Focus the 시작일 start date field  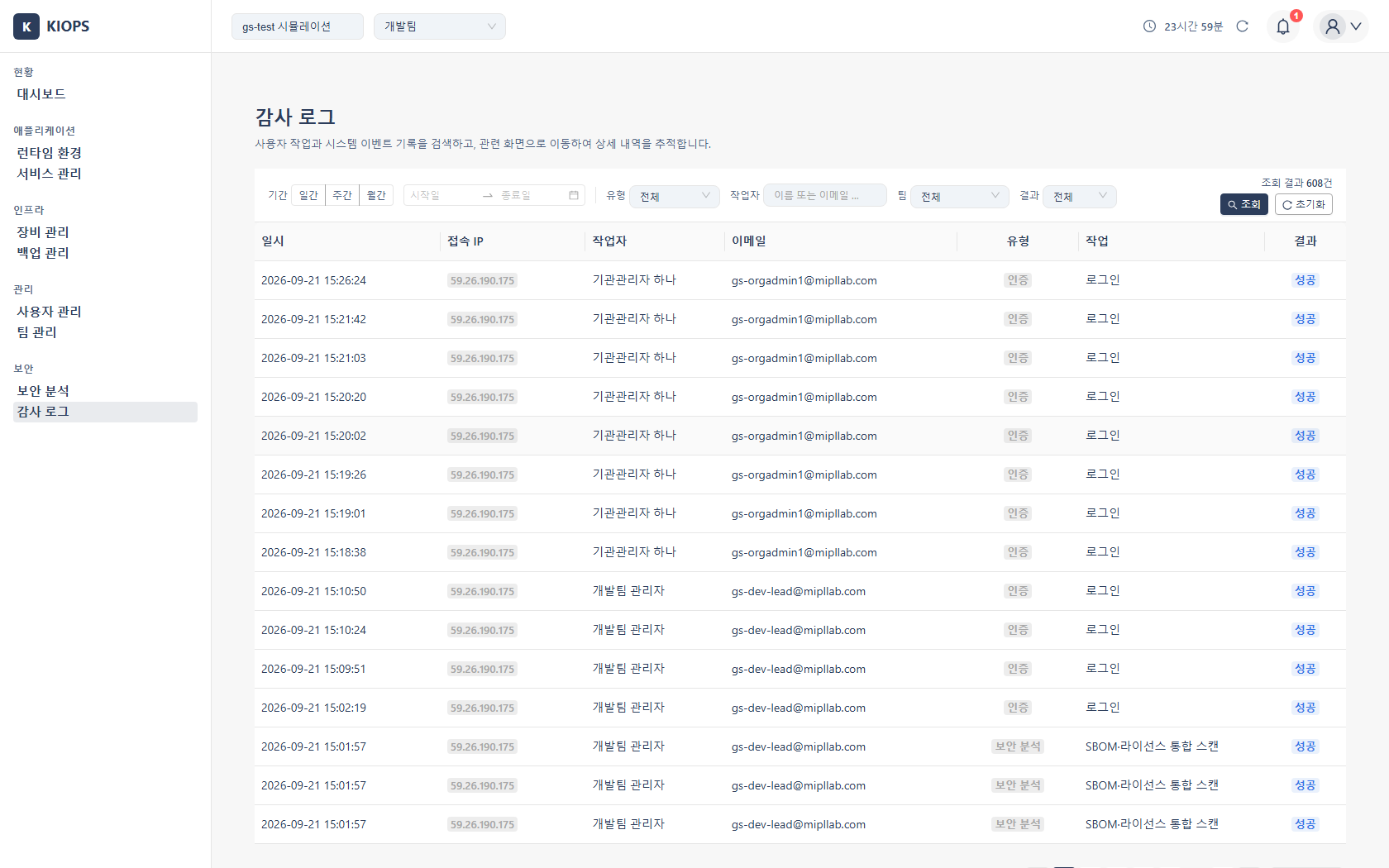click(x=442, y=195)
